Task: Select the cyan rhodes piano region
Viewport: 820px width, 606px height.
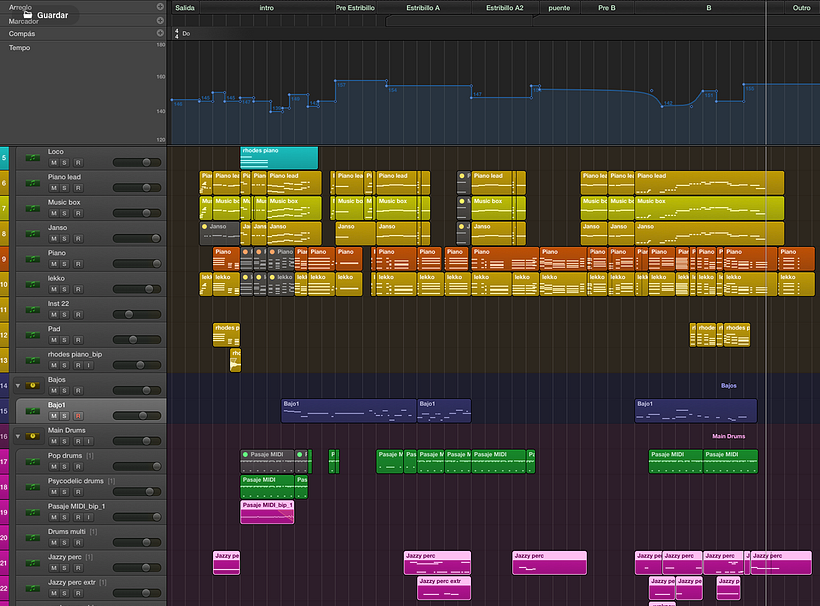Action: point(279,158)
